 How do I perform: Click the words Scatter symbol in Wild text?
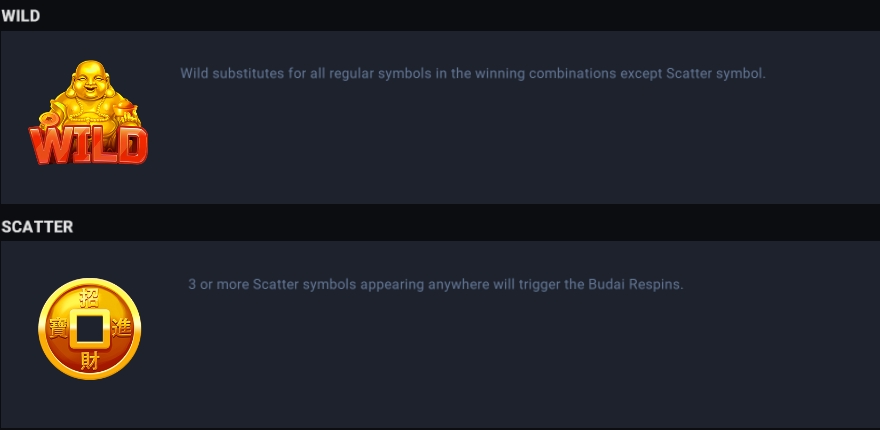(715, 74)
